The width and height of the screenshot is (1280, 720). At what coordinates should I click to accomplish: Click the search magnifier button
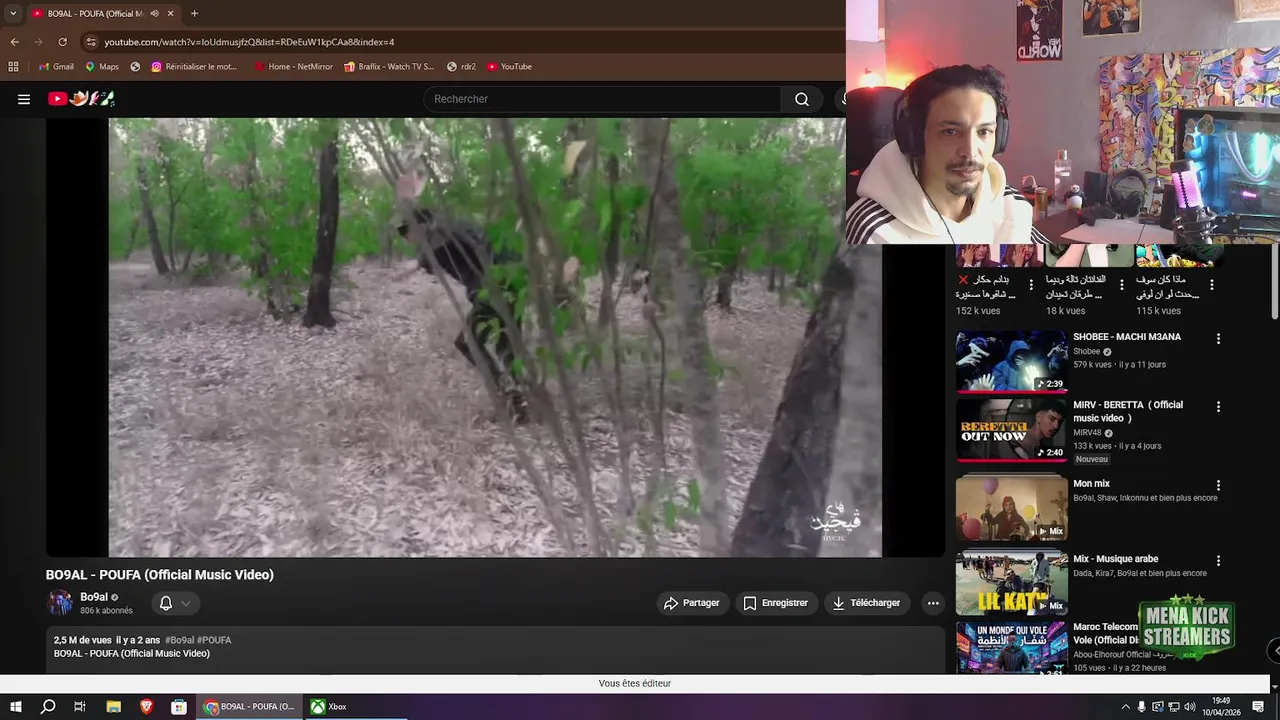(802, 99)
